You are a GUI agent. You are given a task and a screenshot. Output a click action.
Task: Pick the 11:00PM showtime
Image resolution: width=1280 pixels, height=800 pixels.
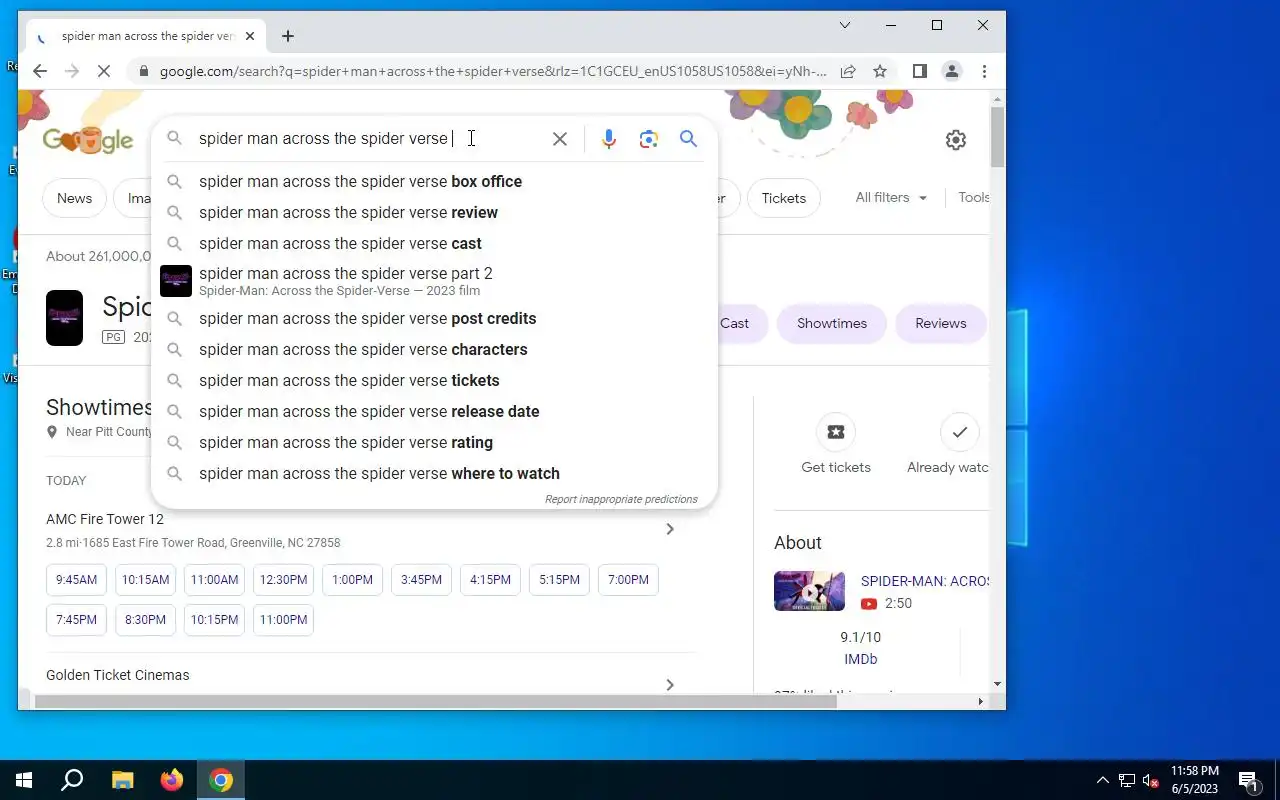[283, 620]
